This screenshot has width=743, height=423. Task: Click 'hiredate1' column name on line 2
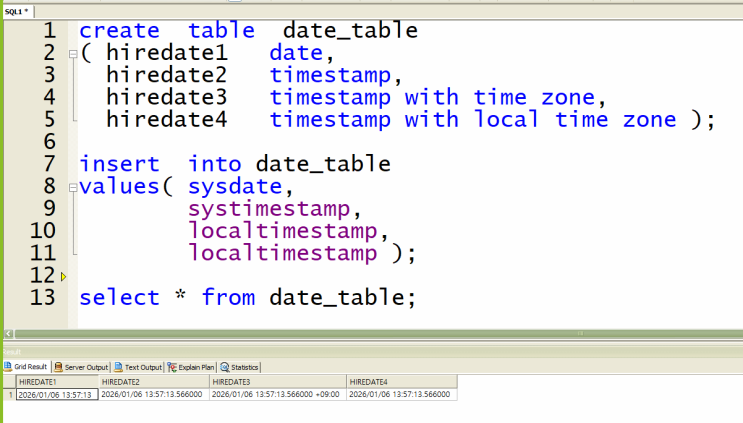coord(167,53)
